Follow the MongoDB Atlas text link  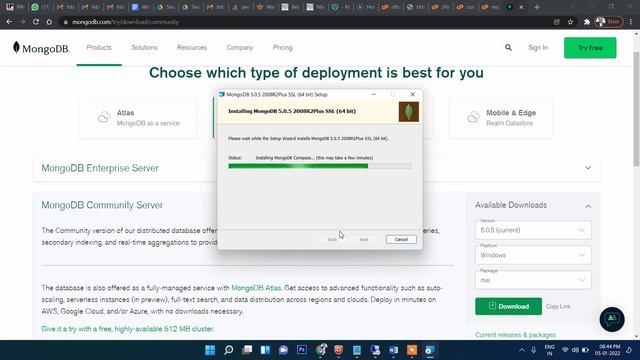[x=256, y=288]
